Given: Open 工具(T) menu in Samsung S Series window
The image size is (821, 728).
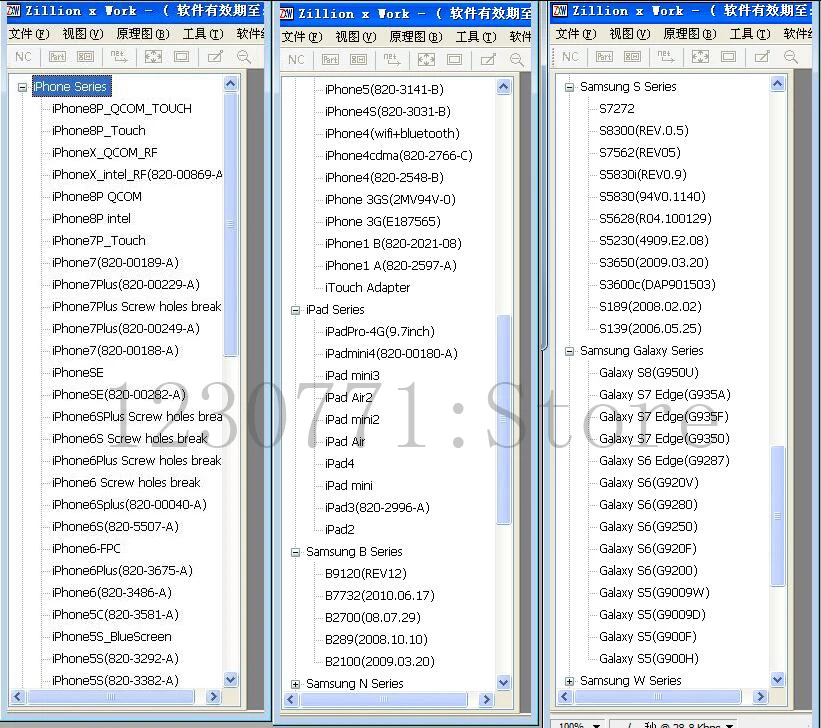Looking at the screenshot, I should click(x=750, y=34).
